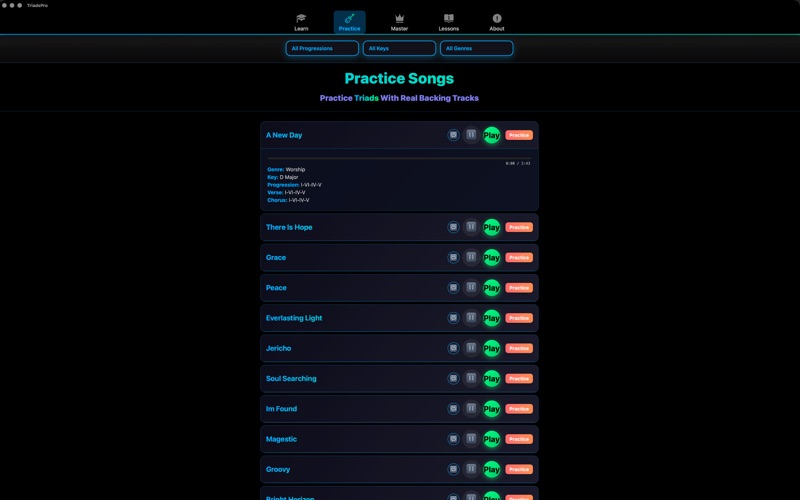
Task: Play the Peace backing track
Action: tap(492, 288)
